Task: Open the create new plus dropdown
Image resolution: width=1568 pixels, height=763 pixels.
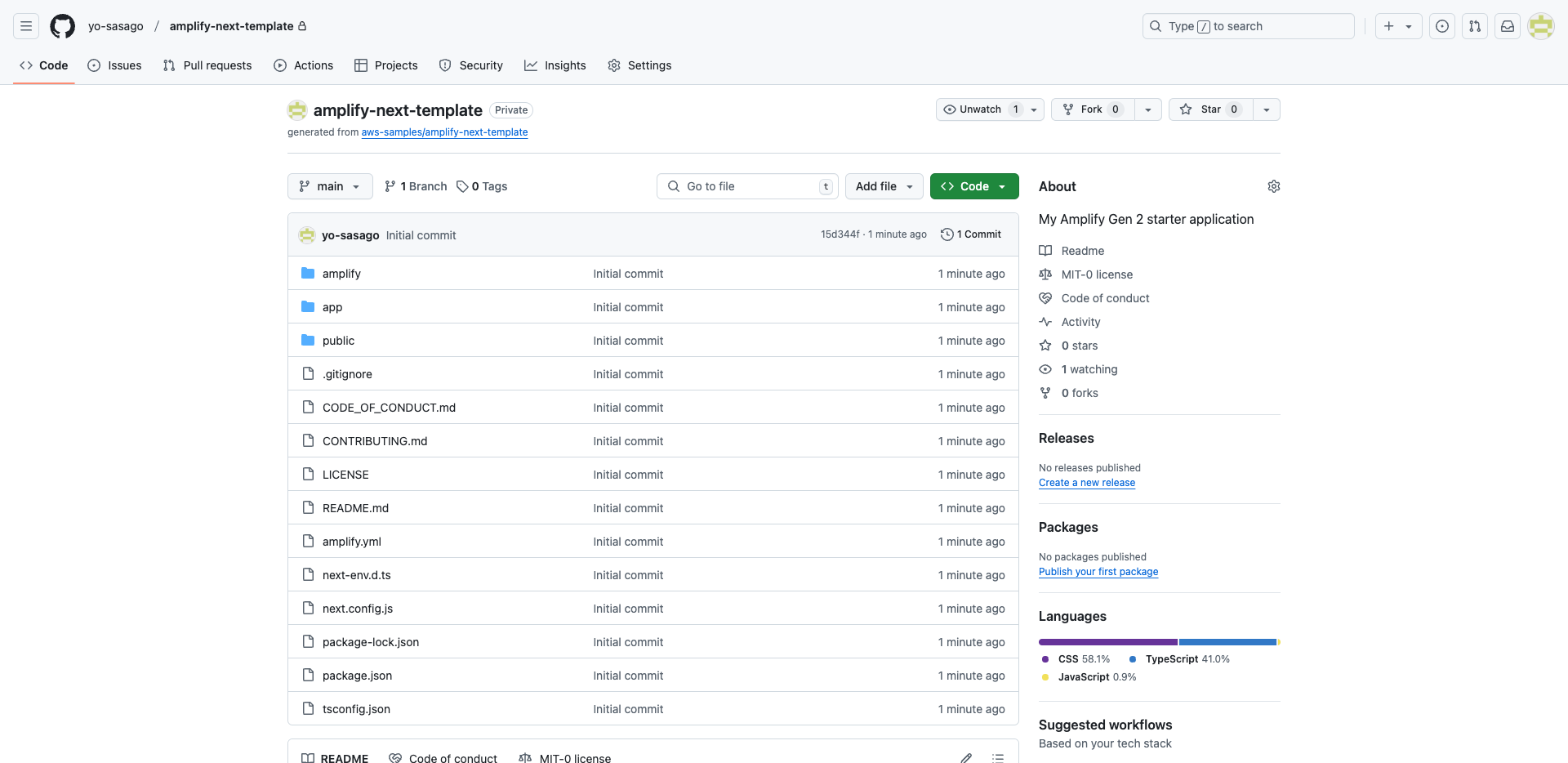Action: click(1398, 26)
